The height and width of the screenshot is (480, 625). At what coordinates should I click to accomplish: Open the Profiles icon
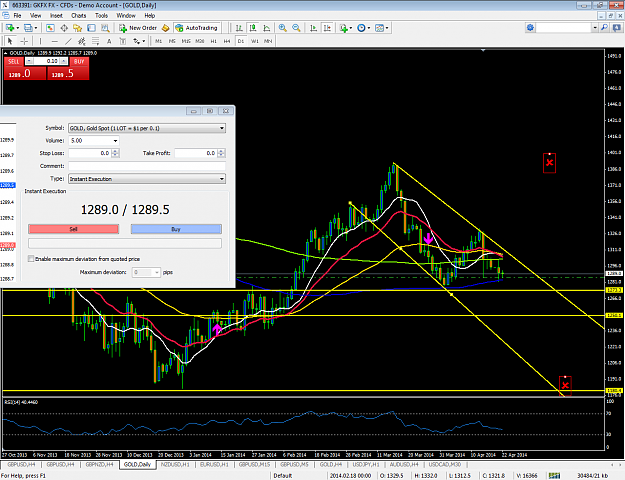(x=28, y=28)
